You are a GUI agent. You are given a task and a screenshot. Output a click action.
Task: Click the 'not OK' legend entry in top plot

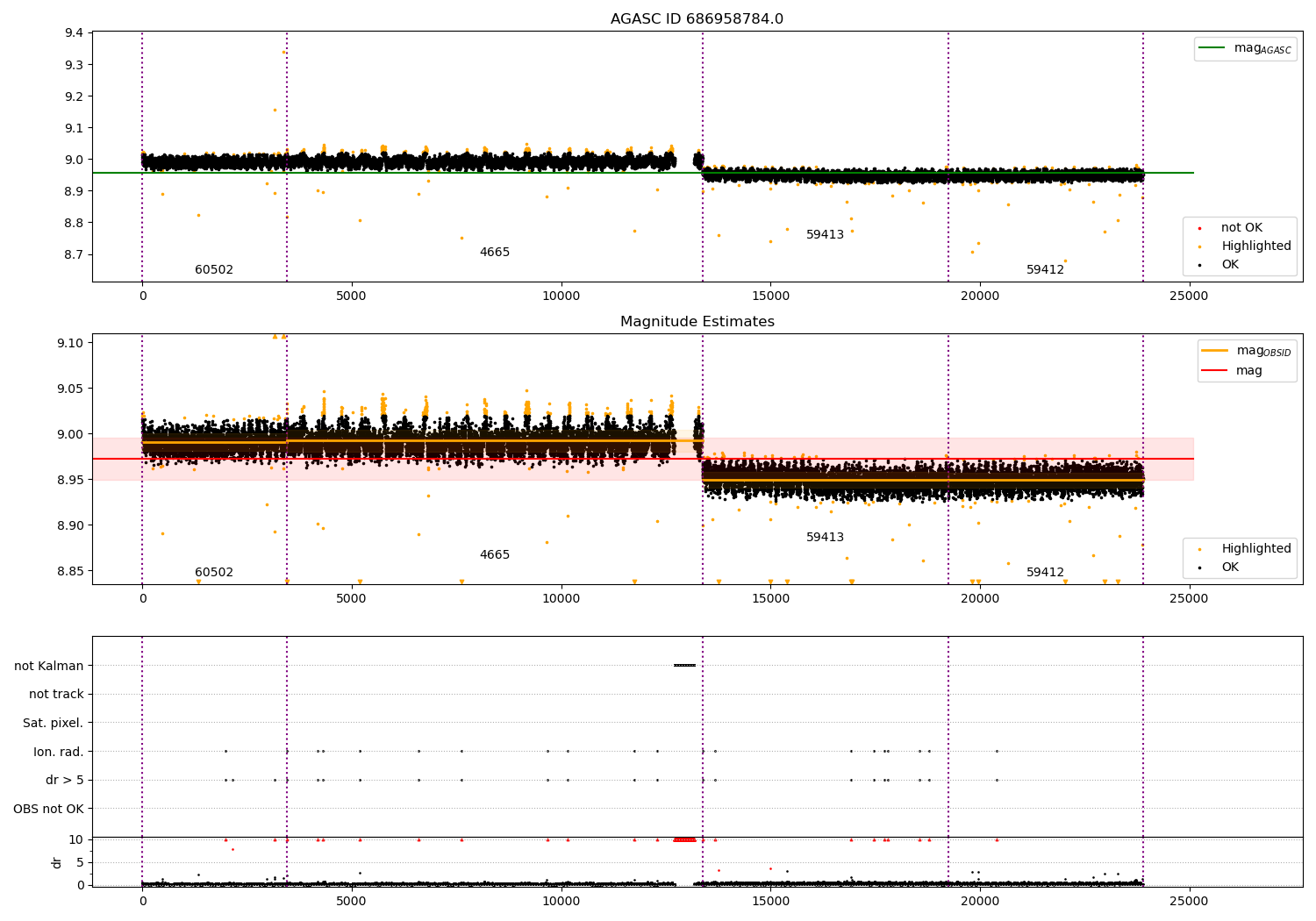[1241, 228]
